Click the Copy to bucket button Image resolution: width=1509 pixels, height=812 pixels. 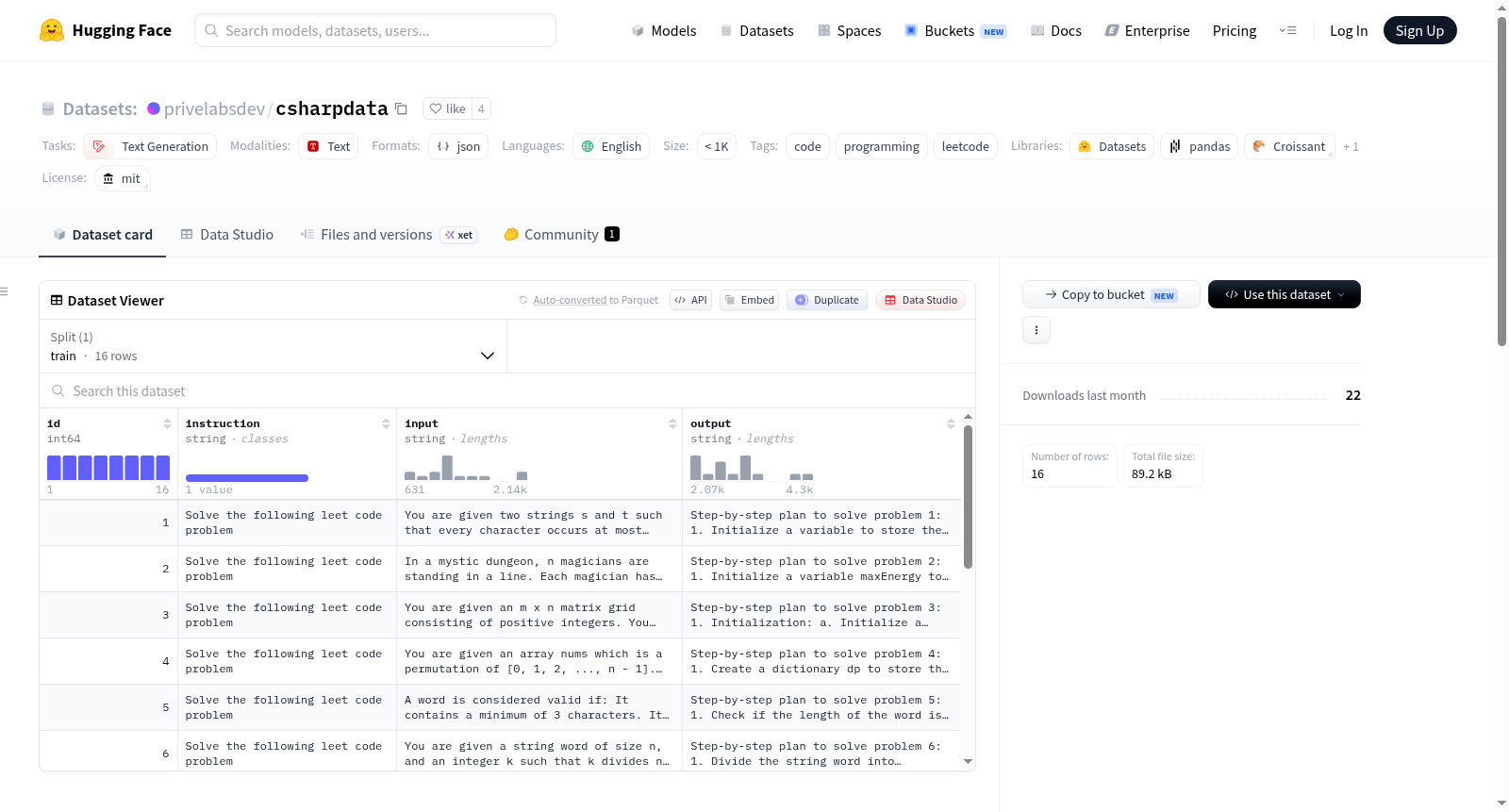[x=1111, y=294]
